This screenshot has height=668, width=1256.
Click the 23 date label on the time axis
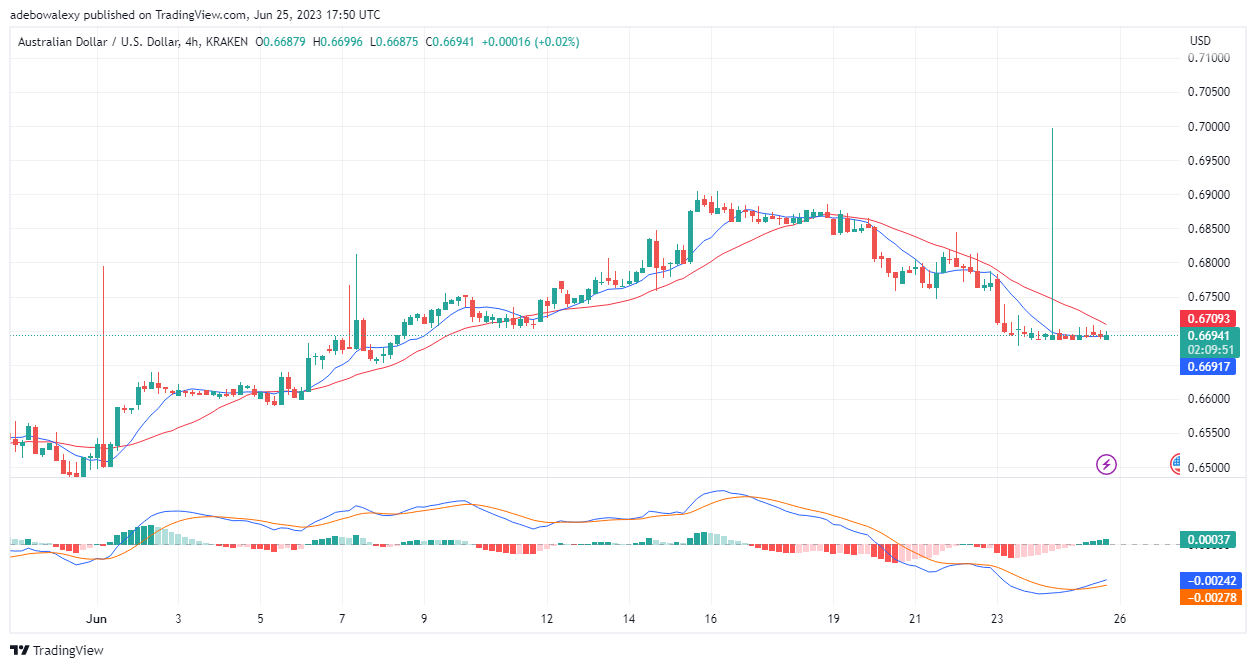997,618
